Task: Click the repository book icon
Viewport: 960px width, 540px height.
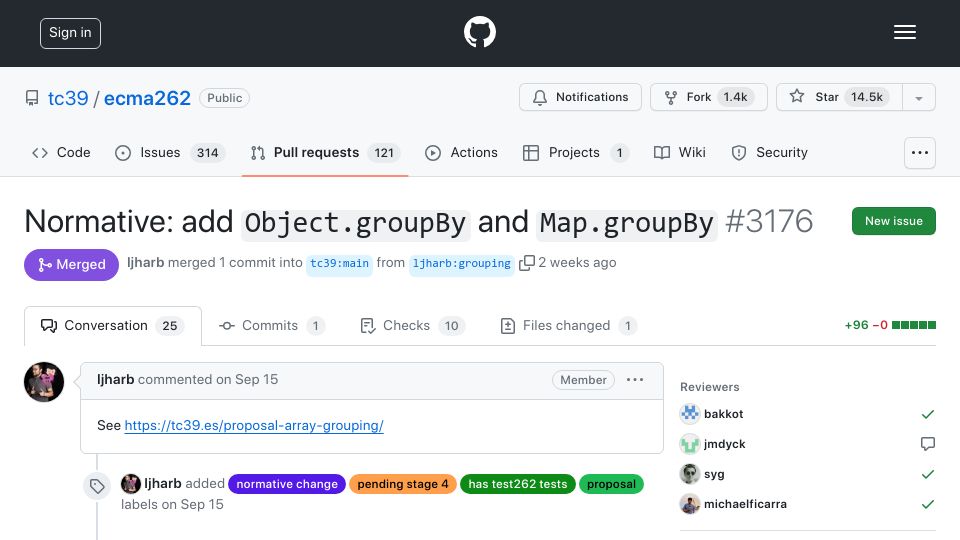Action: pyautogui.click(x=32, y=98)
